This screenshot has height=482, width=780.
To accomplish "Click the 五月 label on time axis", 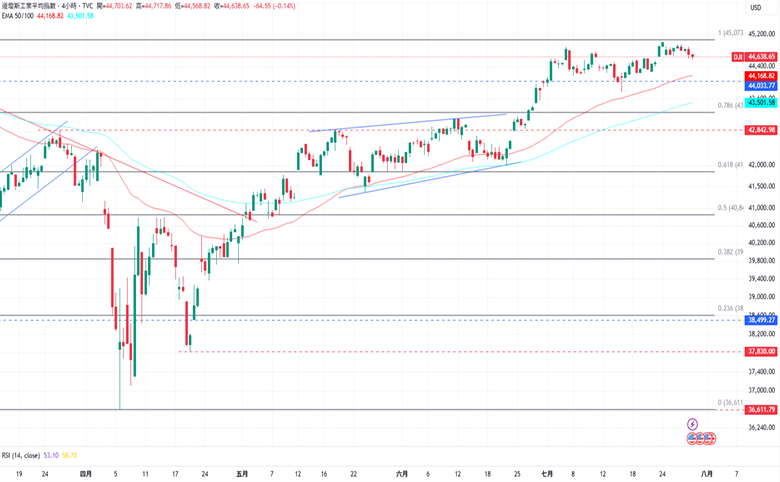I will (x=242, y=474).
